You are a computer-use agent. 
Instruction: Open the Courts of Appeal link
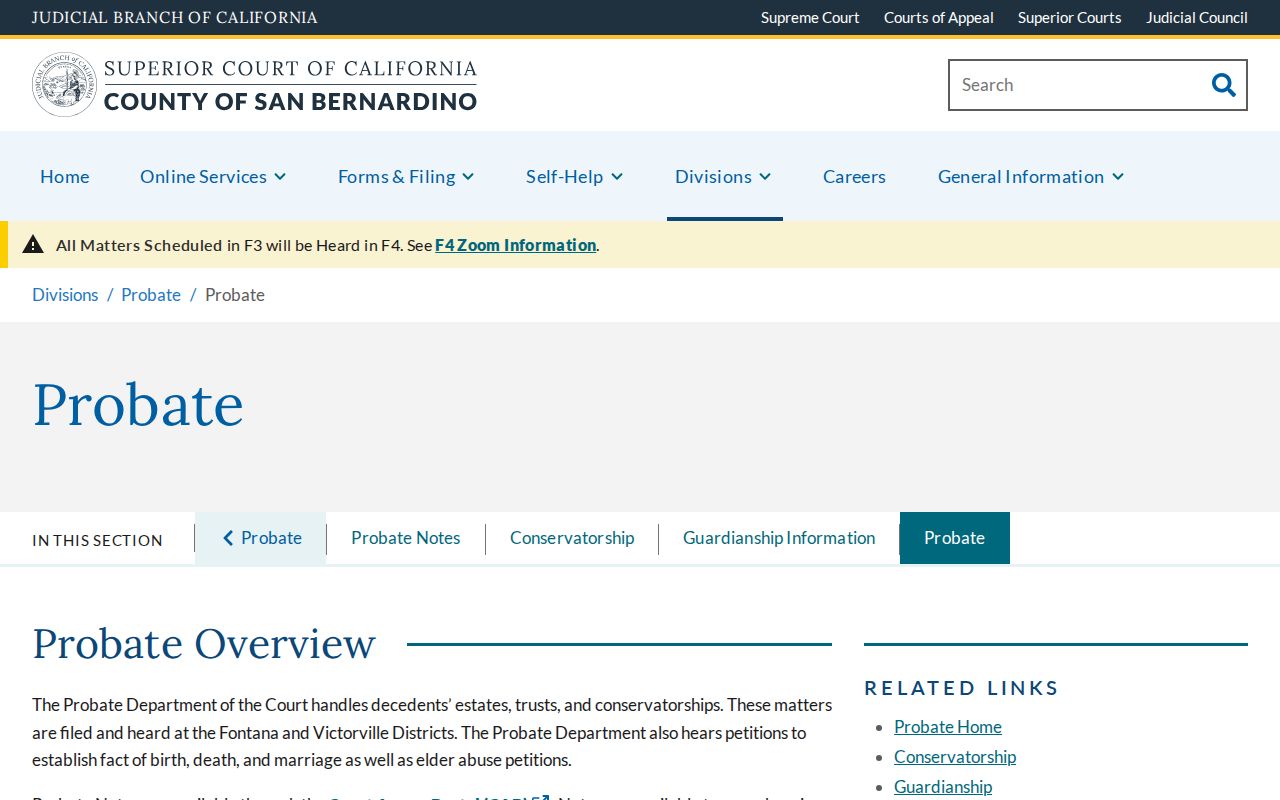tap(939, 17)
